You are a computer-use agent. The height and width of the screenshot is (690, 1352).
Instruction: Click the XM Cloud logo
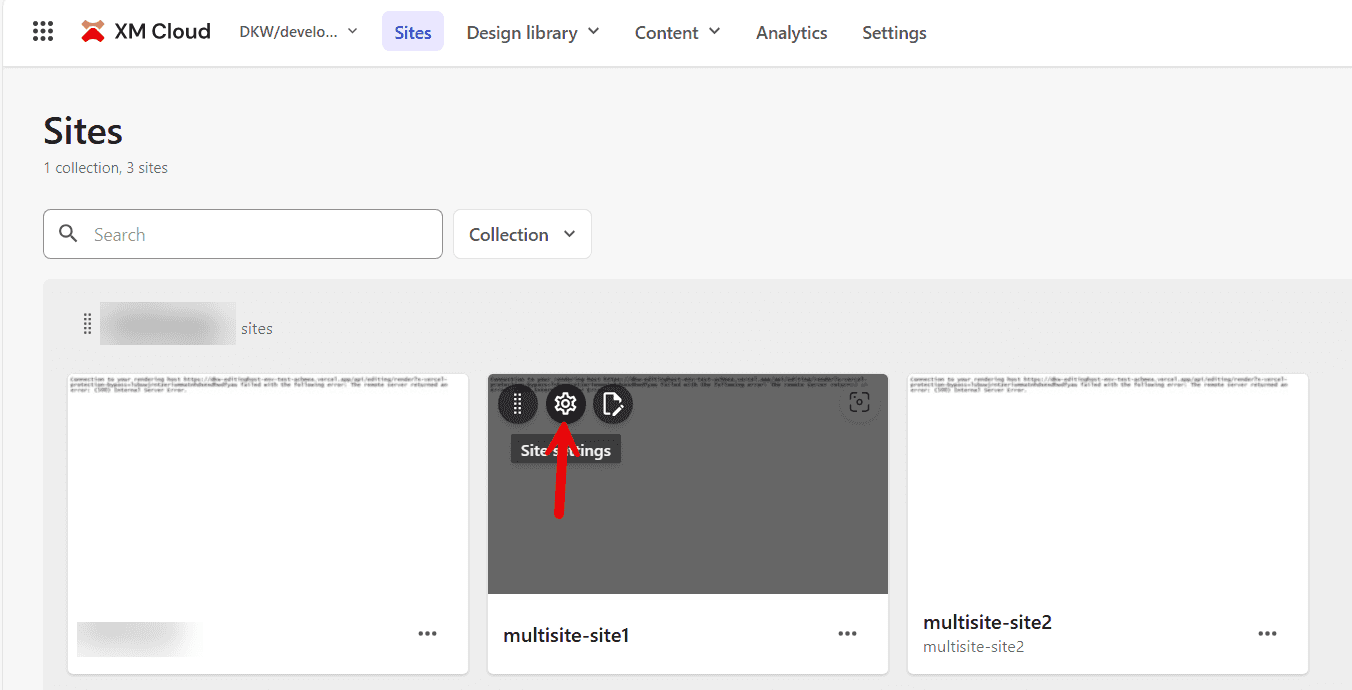pos(146,32)
